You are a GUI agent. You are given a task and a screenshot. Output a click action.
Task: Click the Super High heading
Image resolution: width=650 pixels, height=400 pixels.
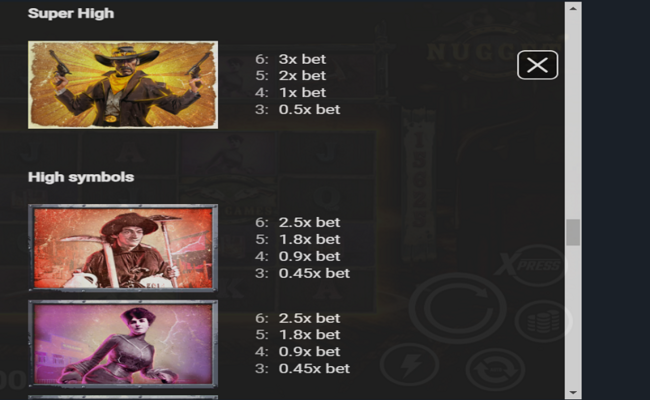coord(71,13)
